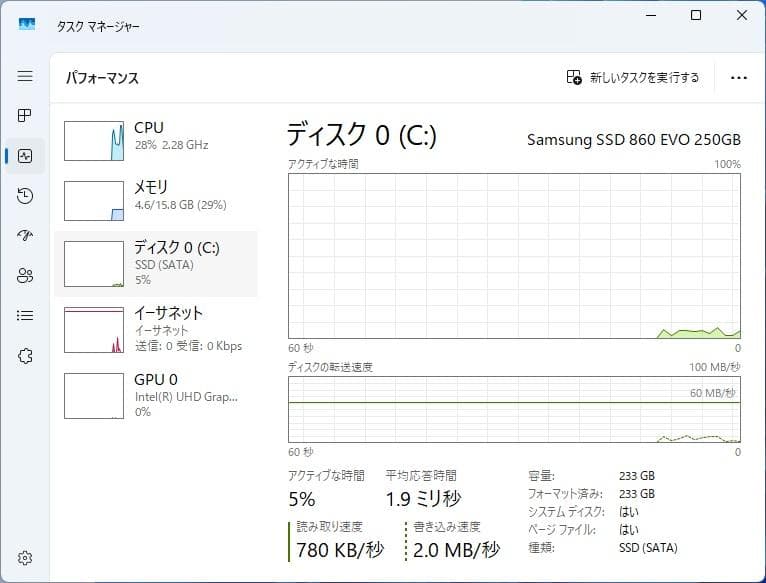Click Samsung SSD 860 EVO 250GB label
The image size is (766, 583).
click(x=634, y=140)
